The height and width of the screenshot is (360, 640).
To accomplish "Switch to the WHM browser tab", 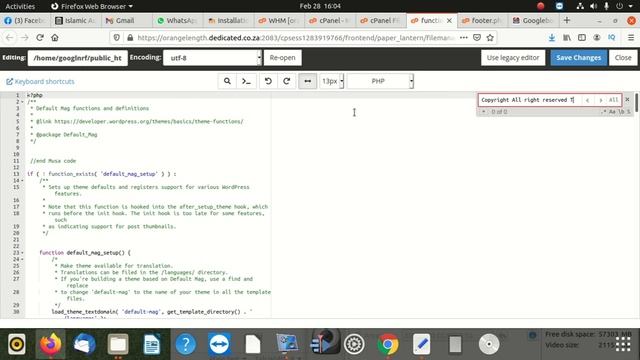I will (x=279, y=20).
